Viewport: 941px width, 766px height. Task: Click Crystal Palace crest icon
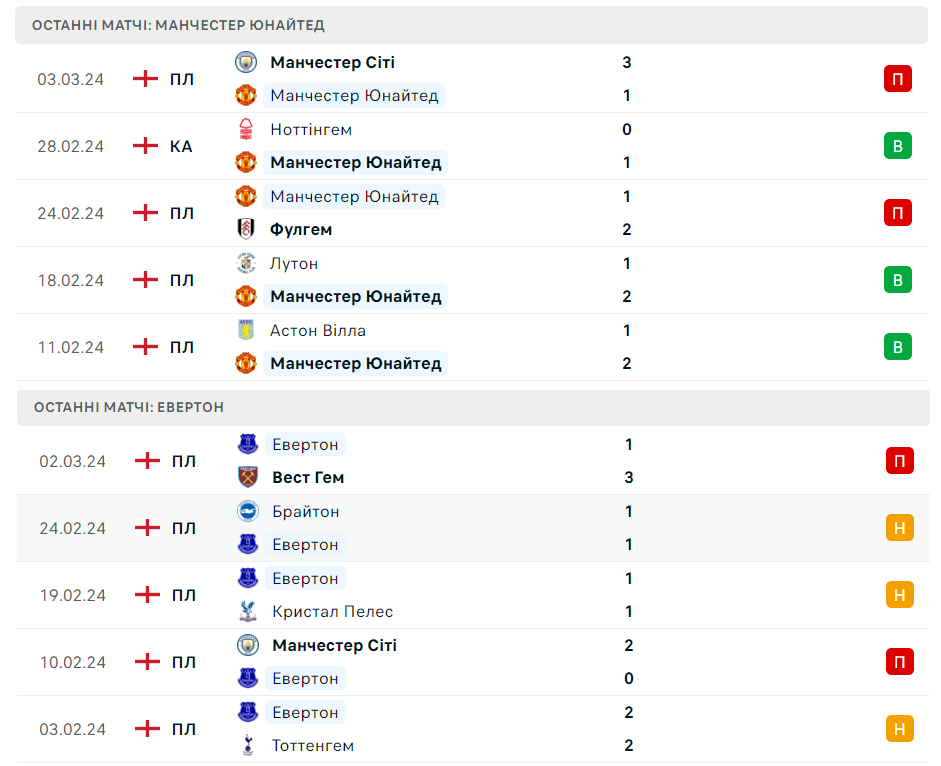click(x=247, y=611)
